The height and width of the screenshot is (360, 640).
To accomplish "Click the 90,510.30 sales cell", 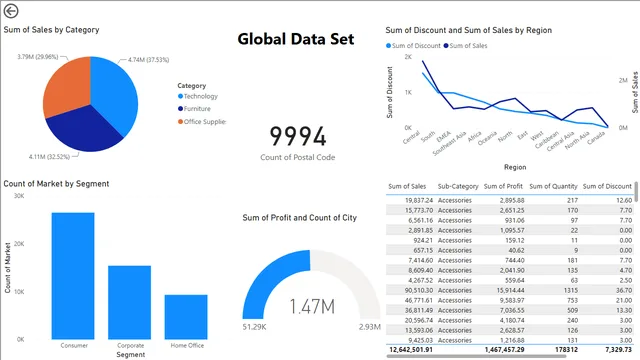I will [419, 290].
